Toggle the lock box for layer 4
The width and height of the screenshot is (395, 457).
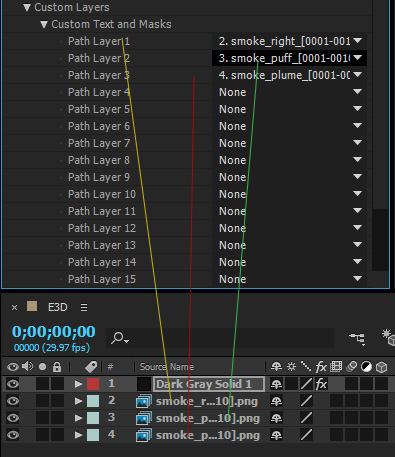pos(57,435)
